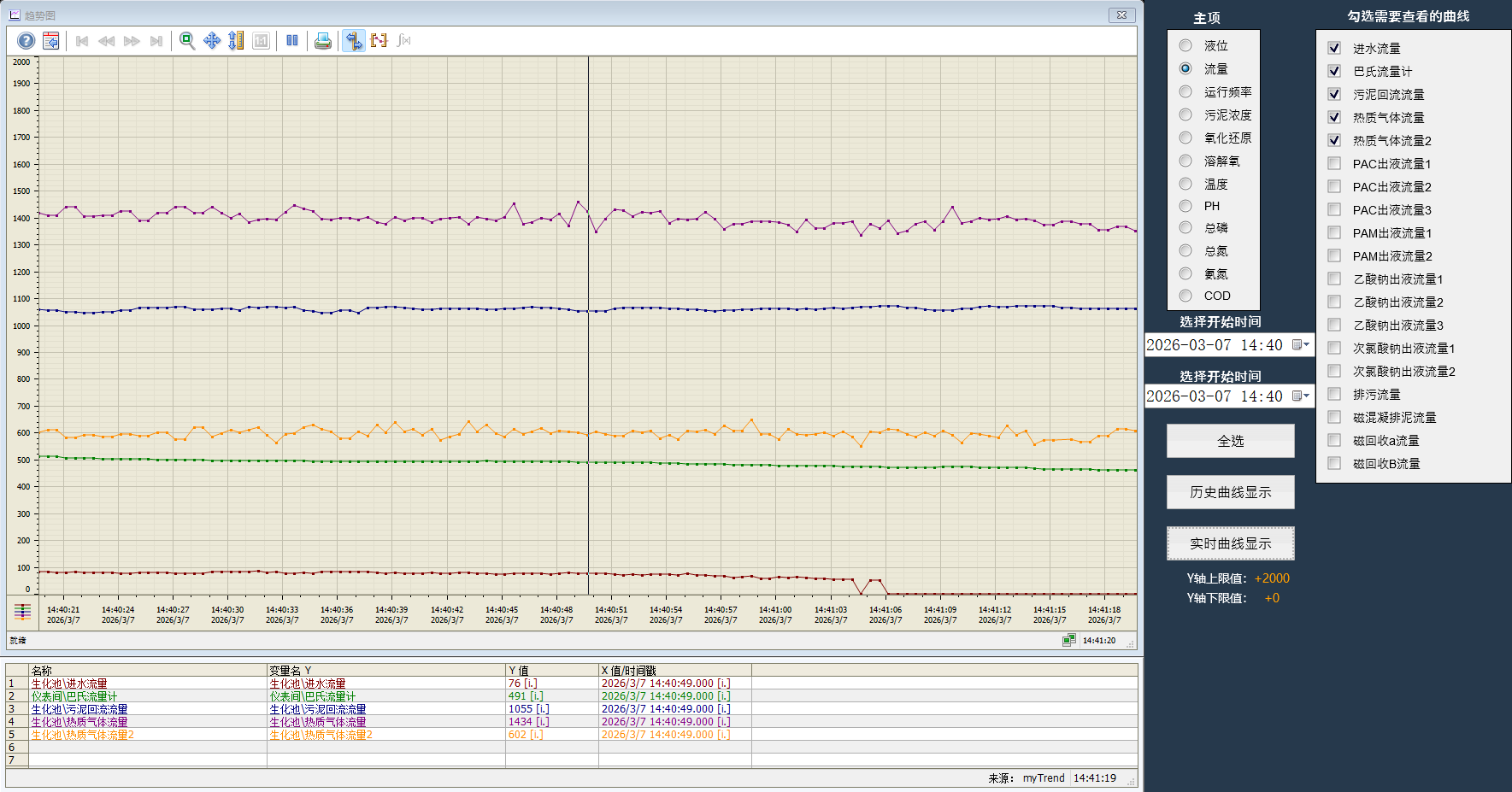
Task: Open the second start time date dropdown
Action: pos(1301,396)
